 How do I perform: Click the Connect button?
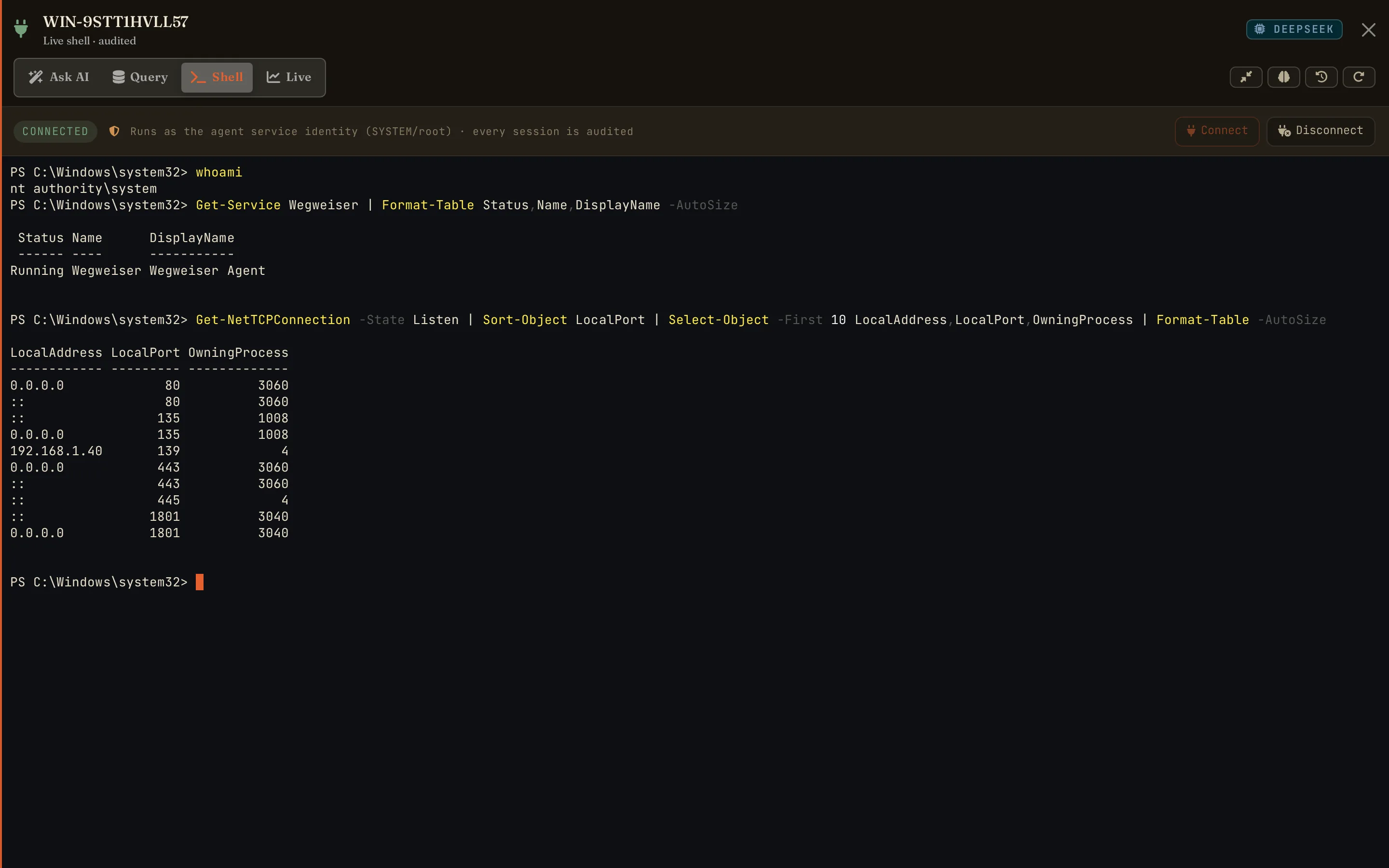[x=1217, y=131]
